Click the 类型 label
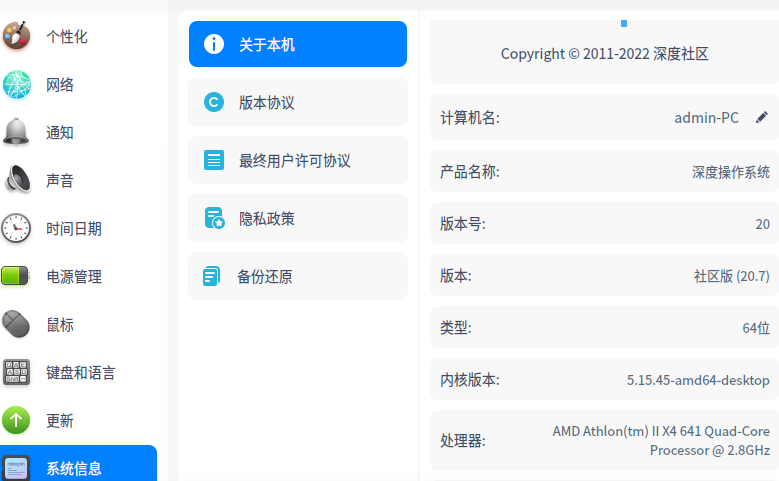Screen dimensions: 779x481 tap(456, 327)
